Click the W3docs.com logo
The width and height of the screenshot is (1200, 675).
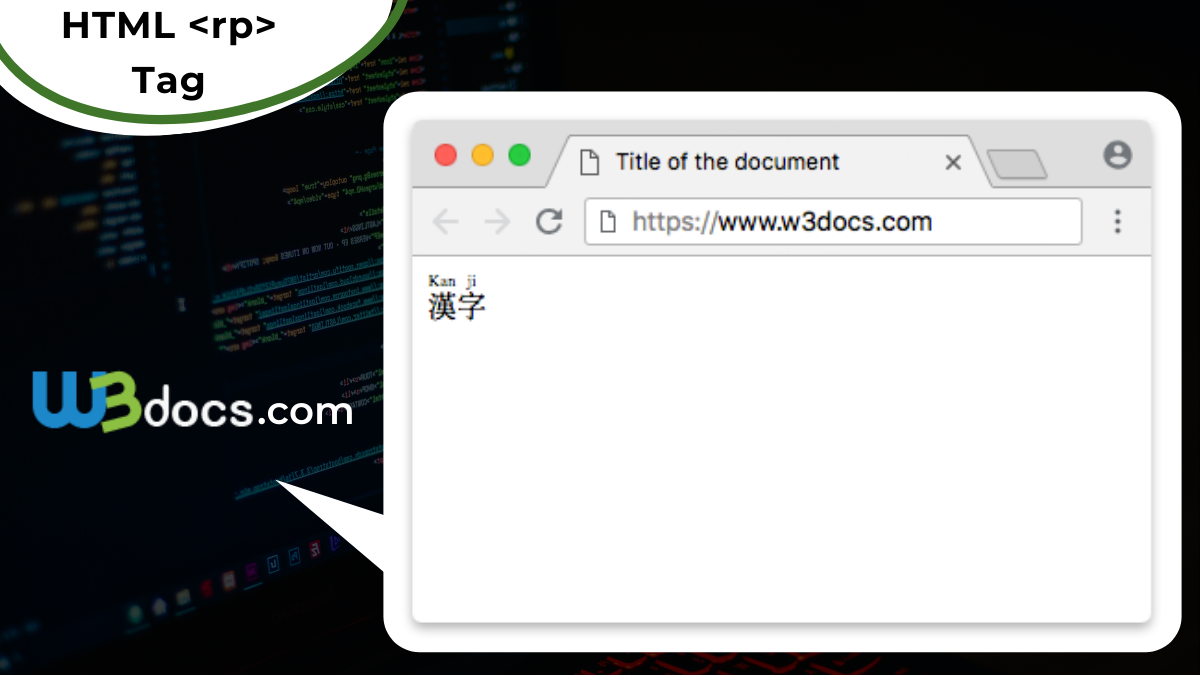pyautogui.click(x=192, y=401)
